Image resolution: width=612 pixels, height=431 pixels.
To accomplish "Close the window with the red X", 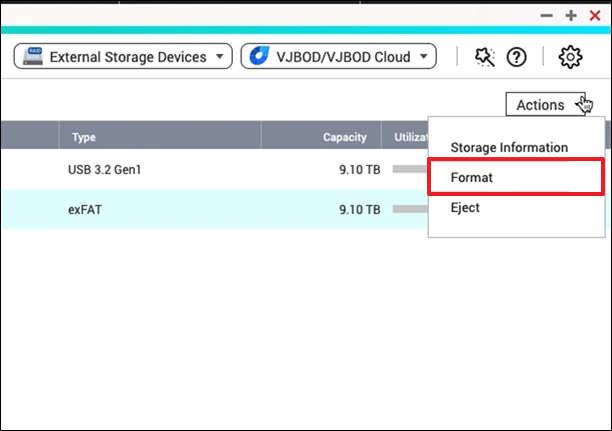I will coord(595,15).
